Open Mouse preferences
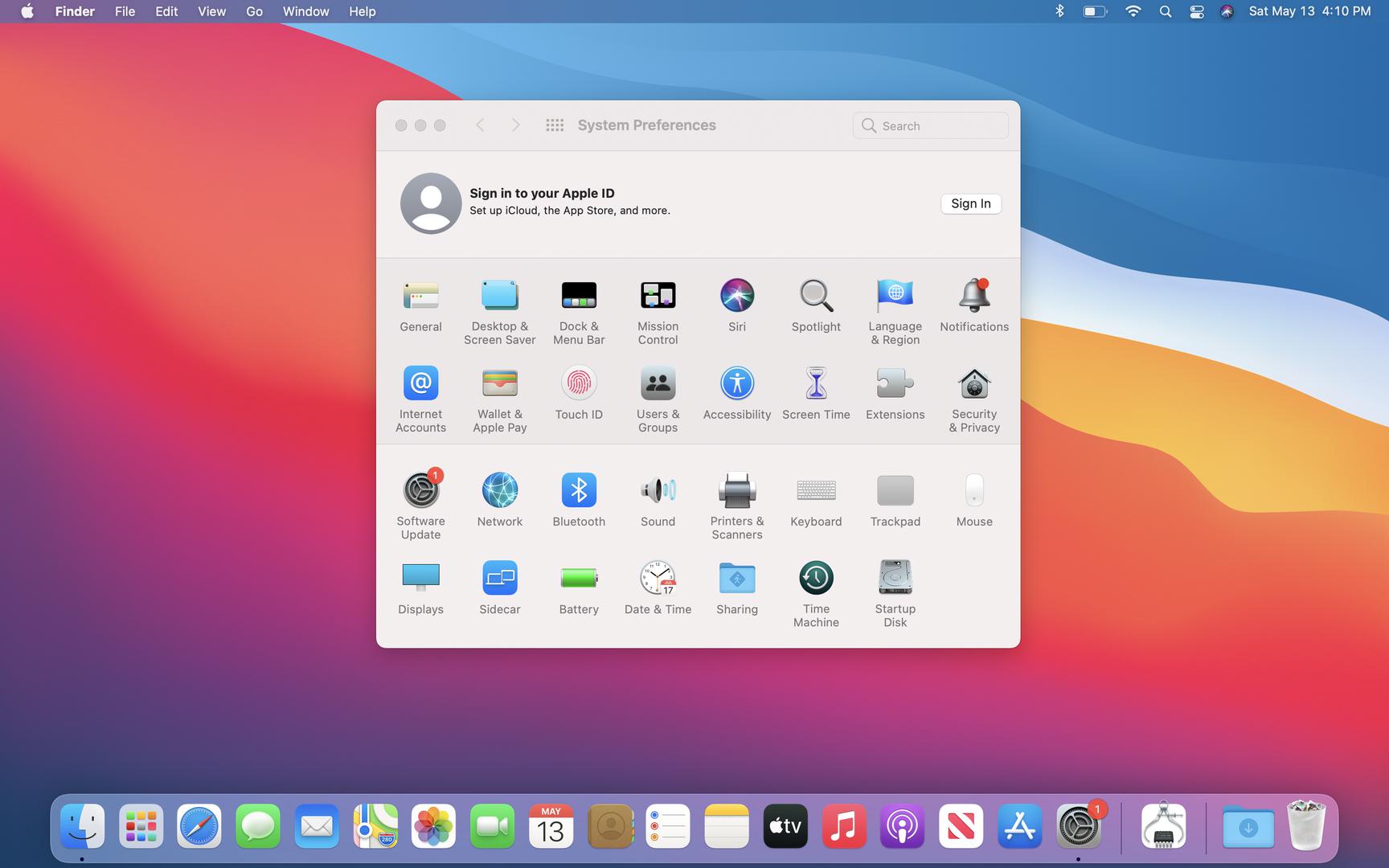The image size is (1389, 868). (974, 500)
